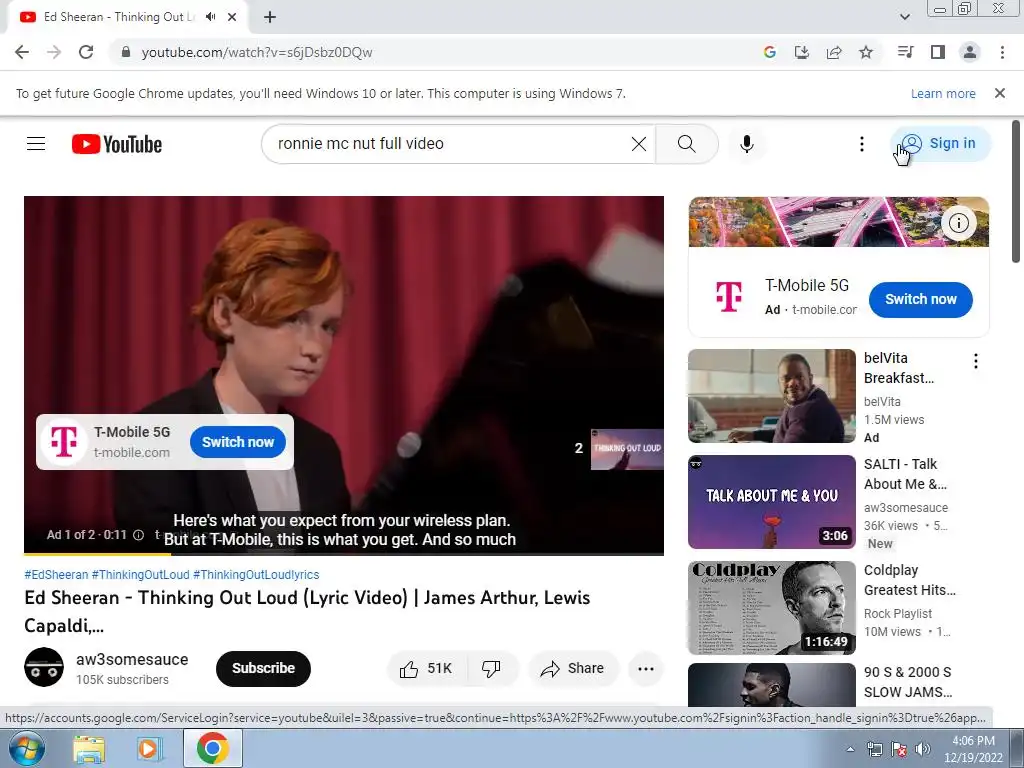Open aw3somesauce channel avatar
This screenshot has height=768, width=1024.
[x=44, y=667]
